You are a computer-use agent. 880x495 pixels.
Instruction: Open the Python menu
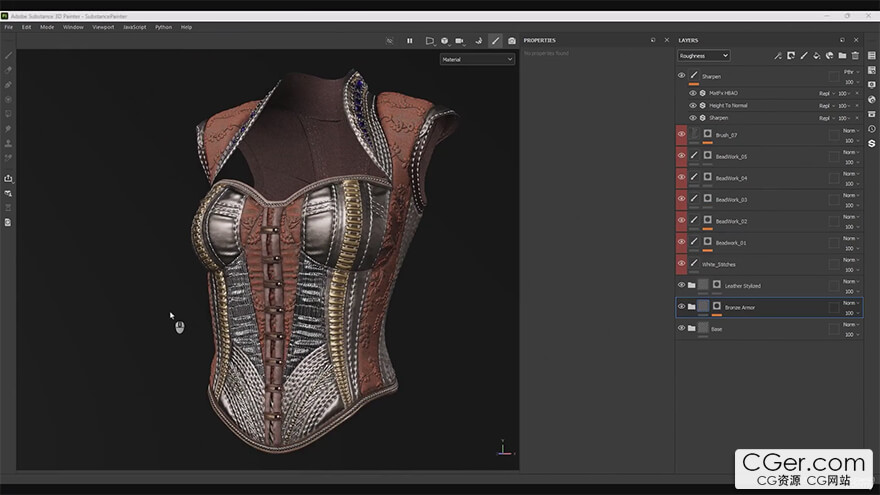pyautogui.click(x=163, y=27)
